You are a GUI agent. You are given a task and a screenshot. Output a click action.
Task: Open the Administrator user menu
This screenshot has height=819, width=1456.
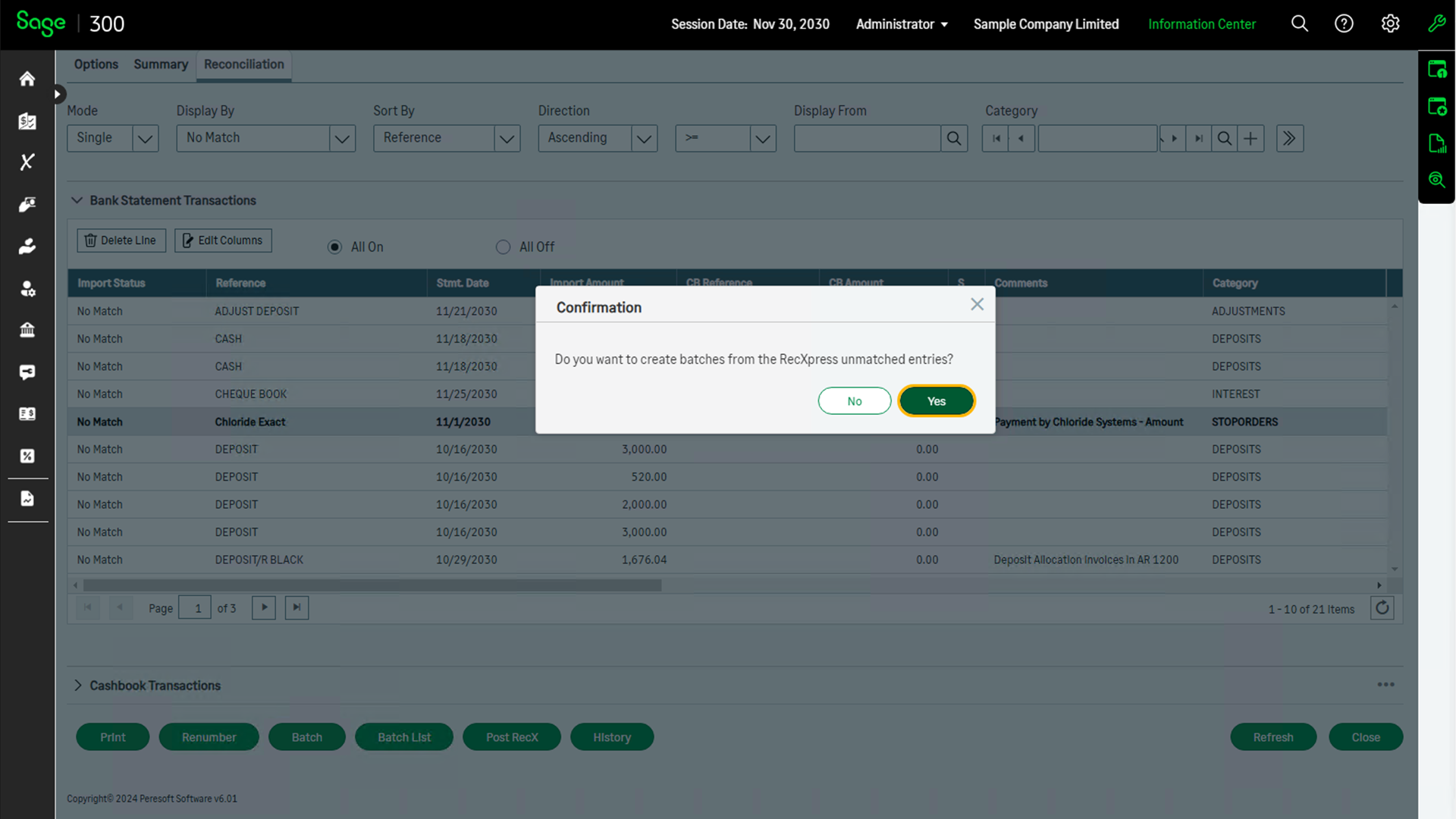coord(902,24)
